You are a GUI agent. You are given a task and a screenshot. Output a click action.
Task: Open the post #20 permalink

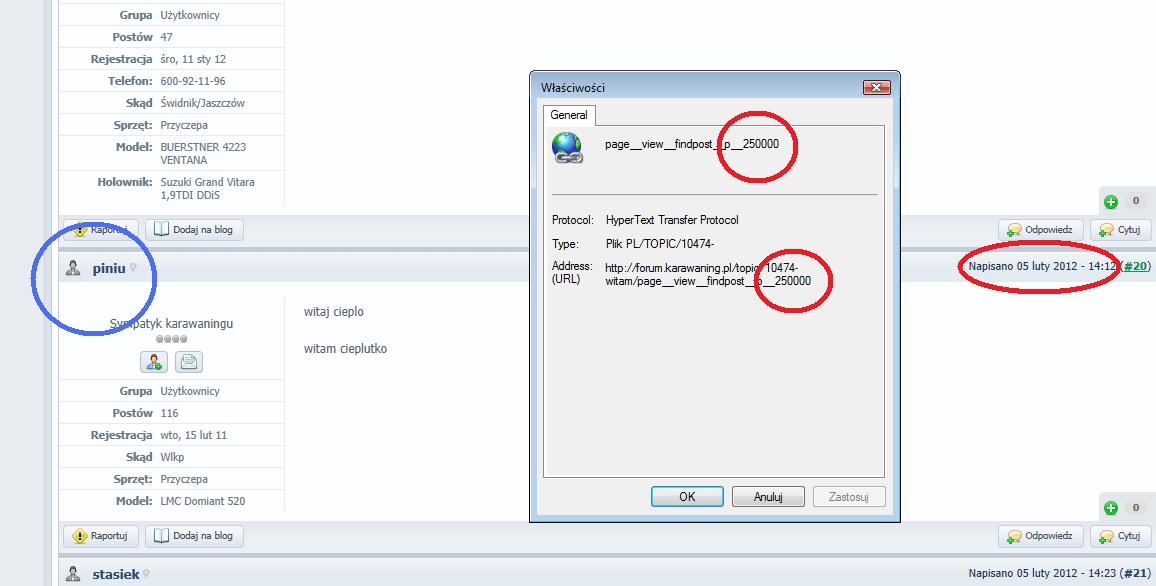pos(1135,266)
